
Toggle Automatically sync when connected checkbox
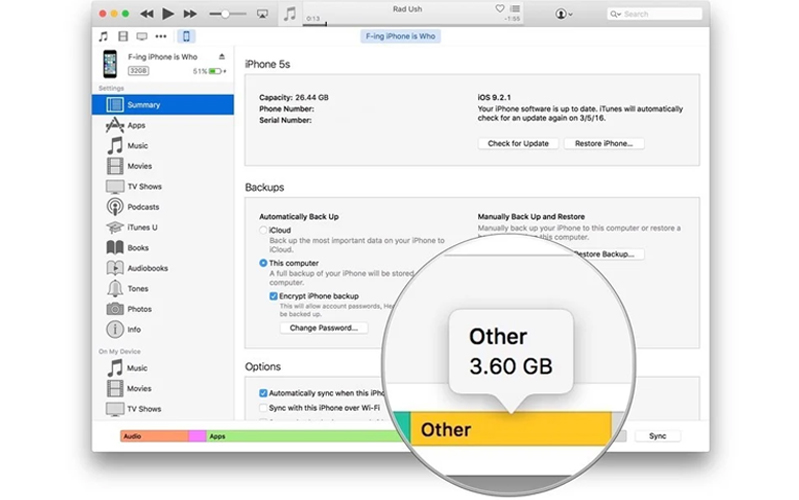pos(263,393)
